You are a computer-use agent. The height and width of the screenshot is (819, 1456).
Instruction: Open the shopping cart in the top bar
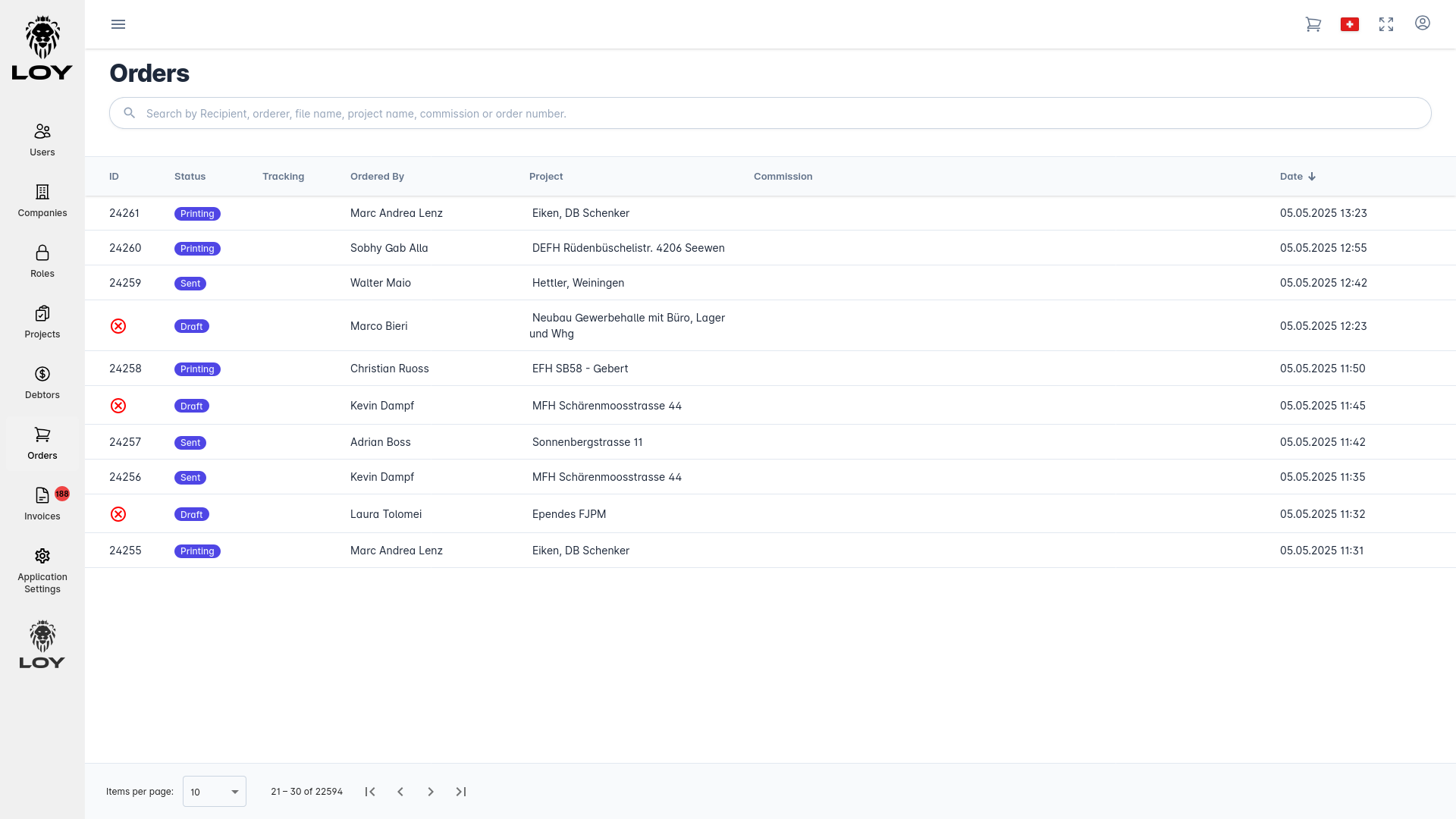(1314, 24)
